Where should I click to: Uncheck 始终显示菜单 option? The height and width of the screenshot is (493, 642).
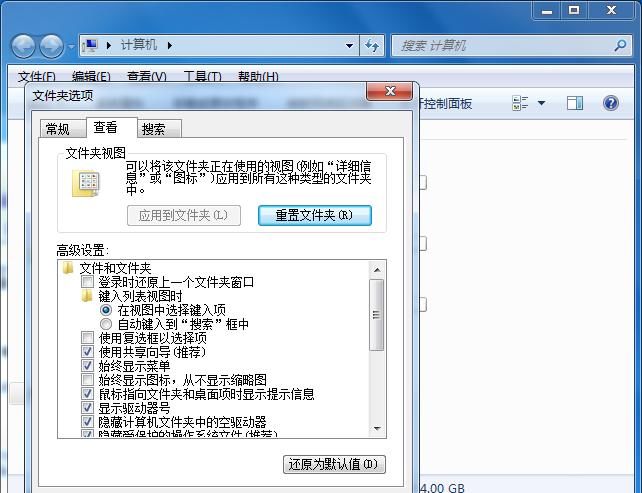click(x=89, y=367)
